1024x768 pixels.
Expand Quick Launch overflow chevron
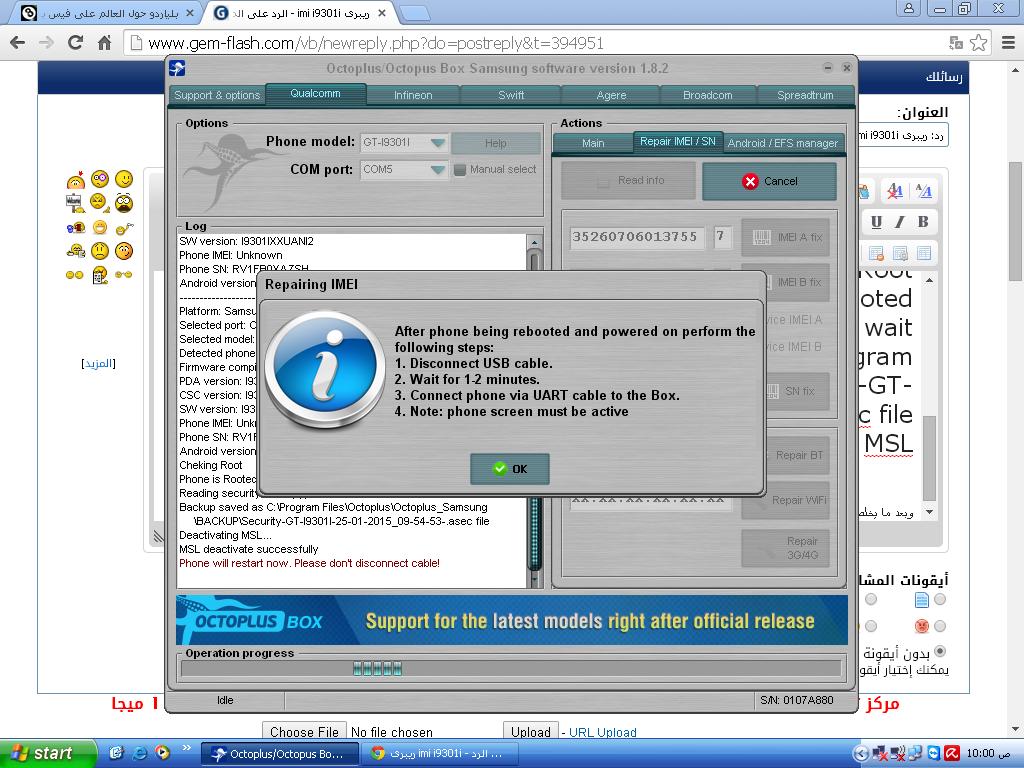[x=187, y=748]
